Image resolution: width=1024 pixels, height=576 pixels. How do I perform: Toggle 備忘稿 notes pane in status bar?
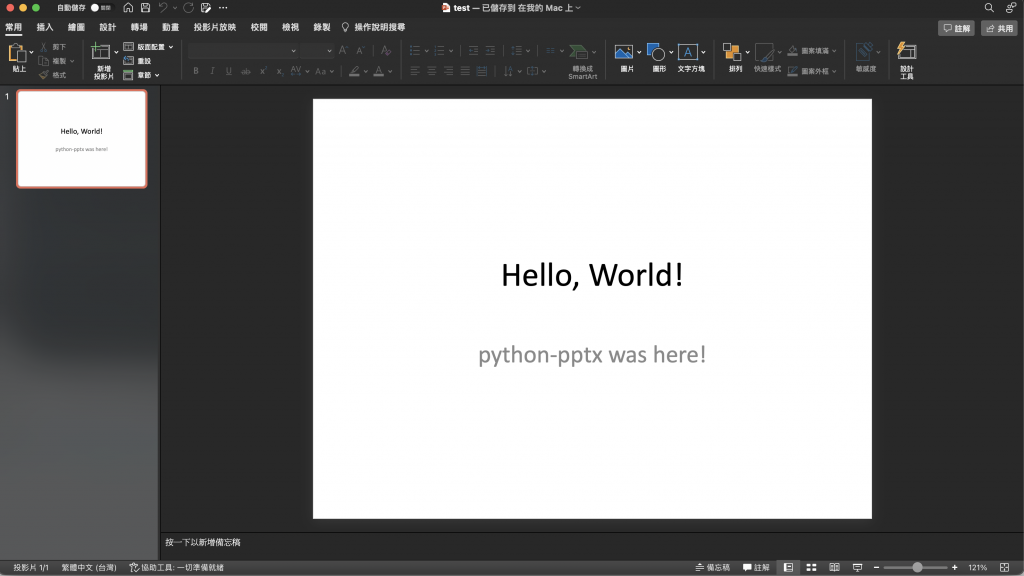pyautogui.click(x=712, y=567)
